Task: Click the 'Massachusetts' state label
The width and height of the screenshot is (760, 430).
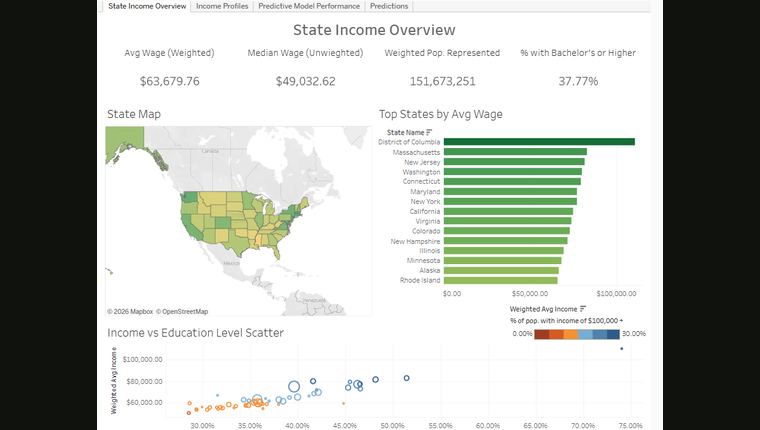Action: [416, 152]
